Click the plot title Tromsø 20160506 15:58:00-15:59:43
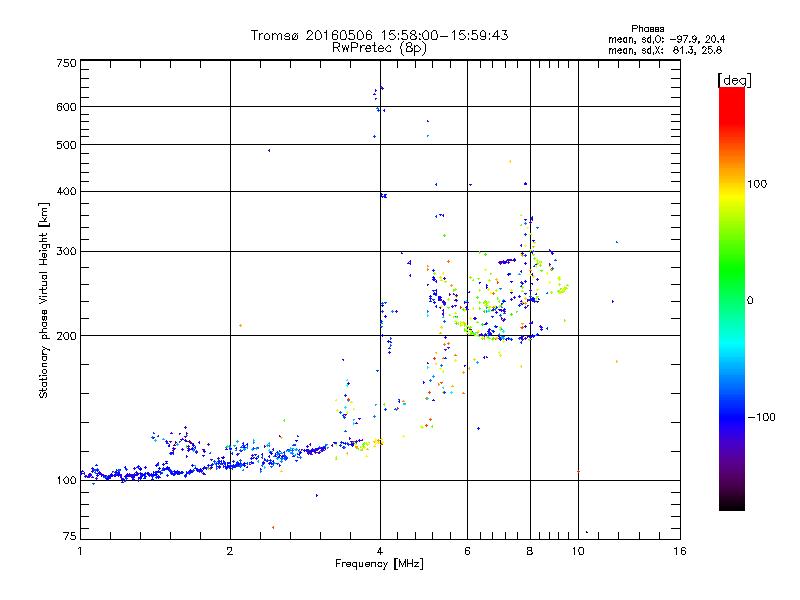The width and height of the screenshot is (800, 600). pos(379,35)
